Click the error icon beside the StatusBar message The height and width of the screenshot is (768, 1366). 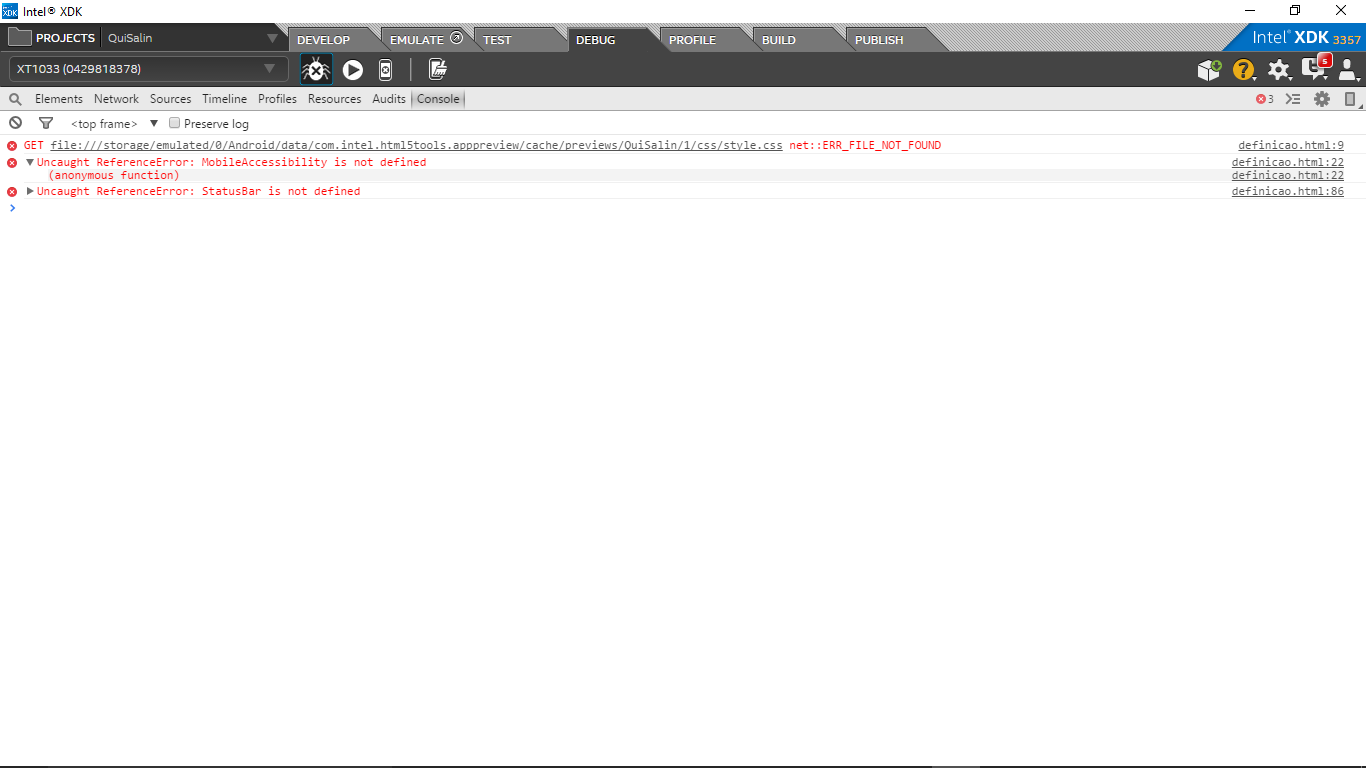(x=12, y=191)
